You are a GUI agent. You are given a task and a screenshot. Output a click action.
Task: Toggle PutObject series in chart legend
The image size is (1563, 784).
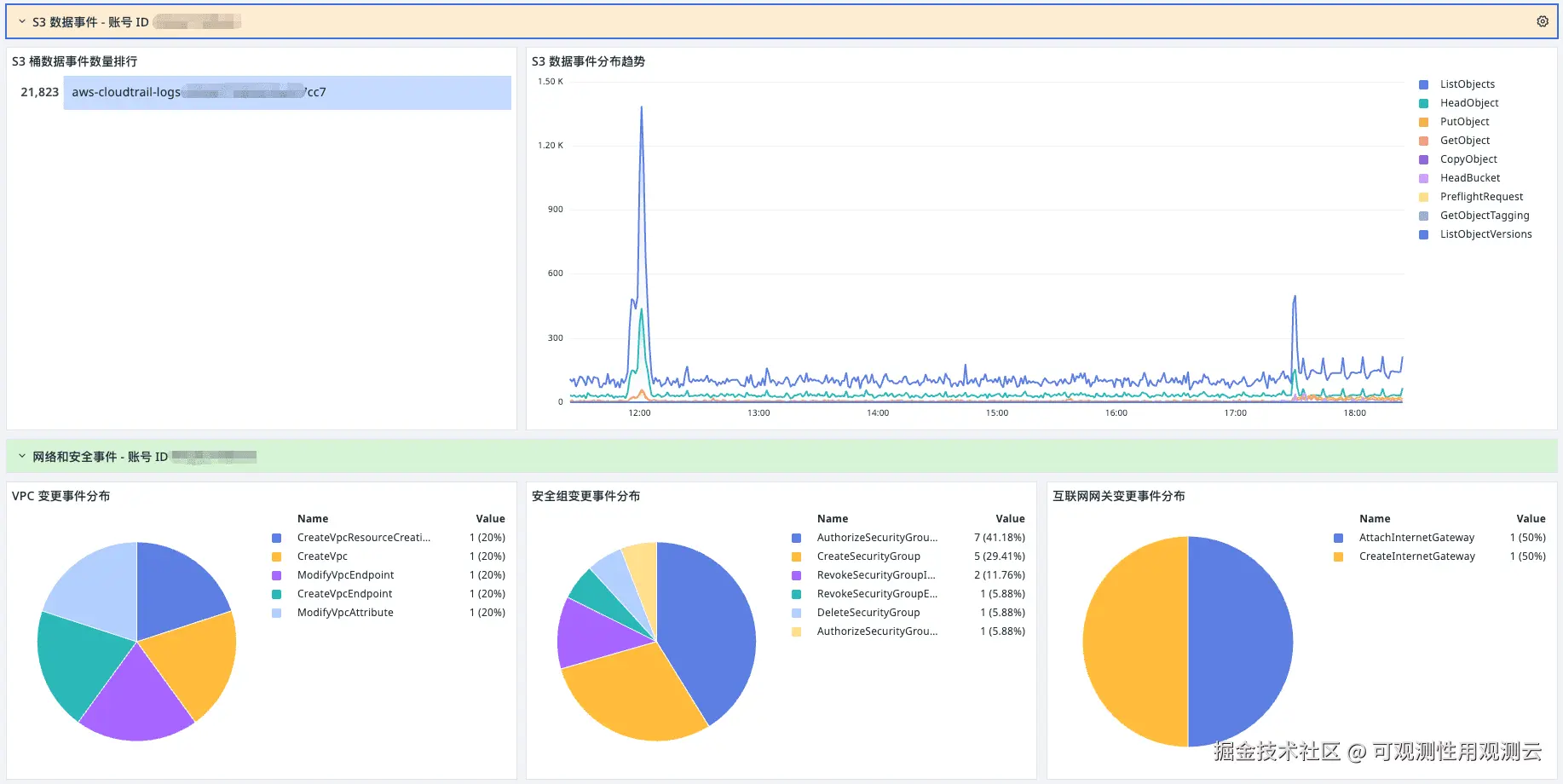pos(1464,122)
